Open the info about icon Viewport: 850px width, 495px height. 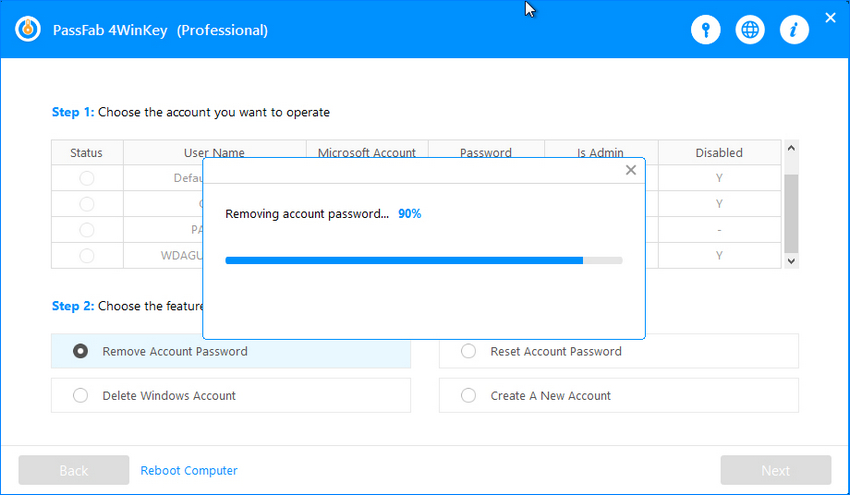pyautogui.click(x=794, y=30)
